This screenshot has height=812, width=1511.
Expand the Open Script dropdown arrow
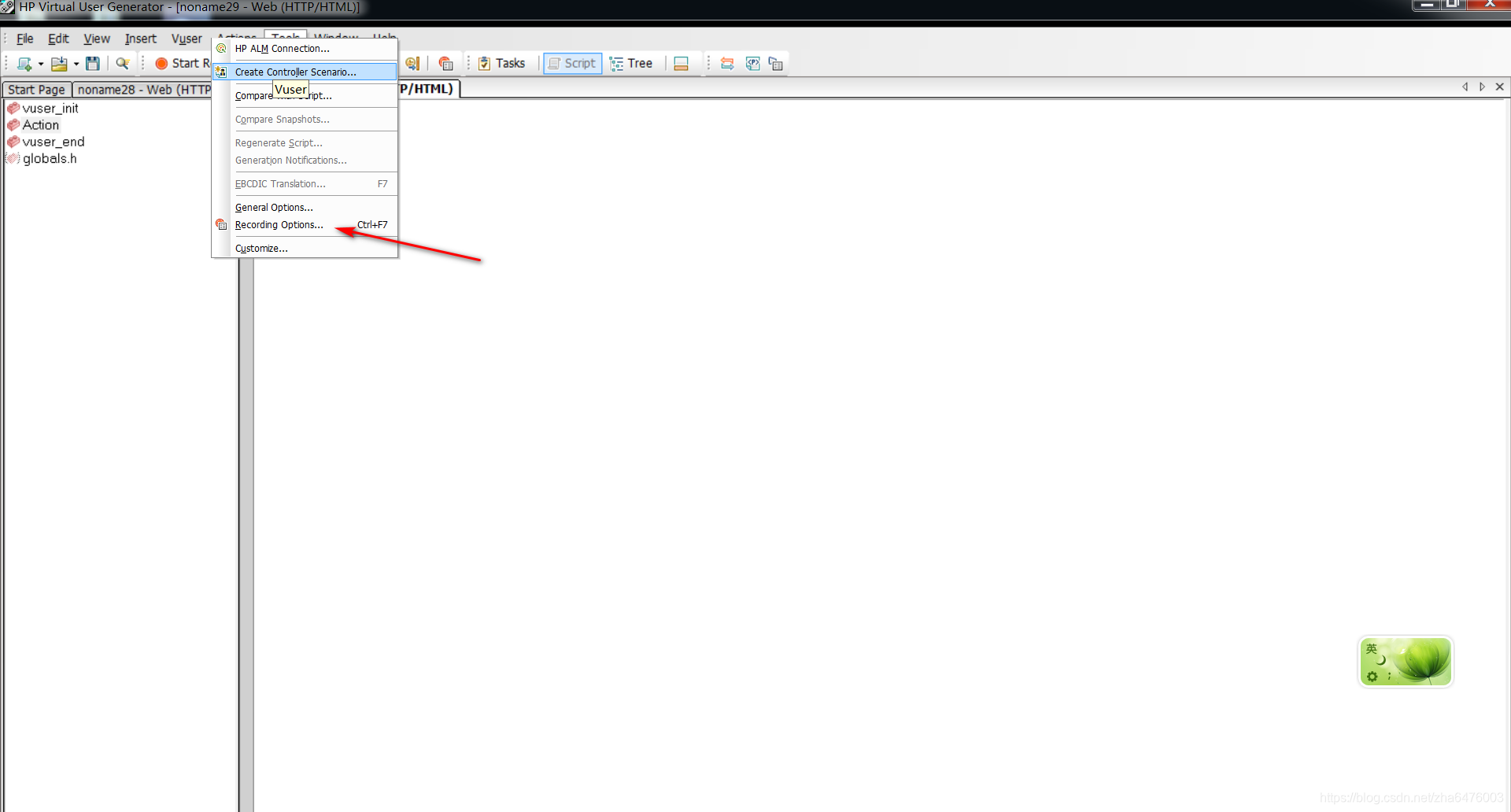(76, 64)
